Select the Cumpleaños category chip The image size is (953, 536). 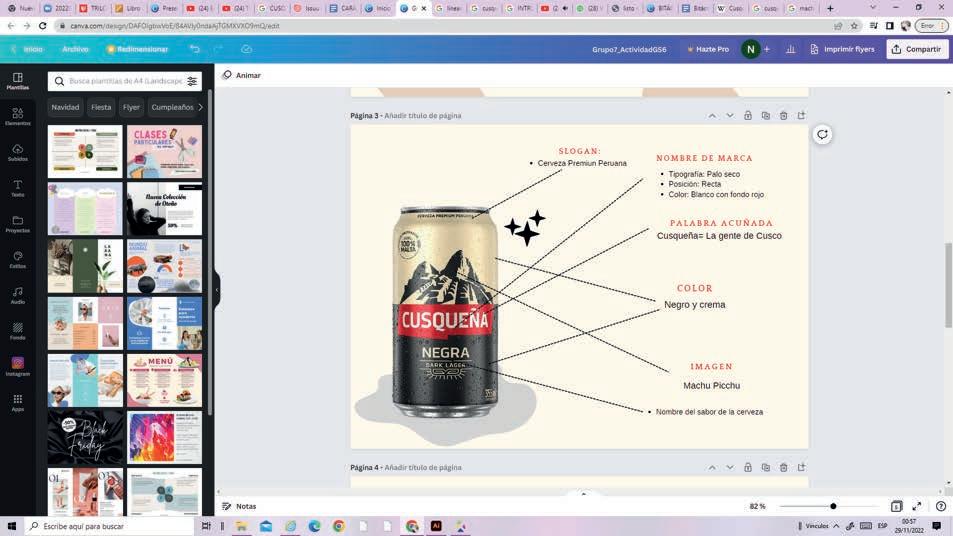tap(172, 107)
